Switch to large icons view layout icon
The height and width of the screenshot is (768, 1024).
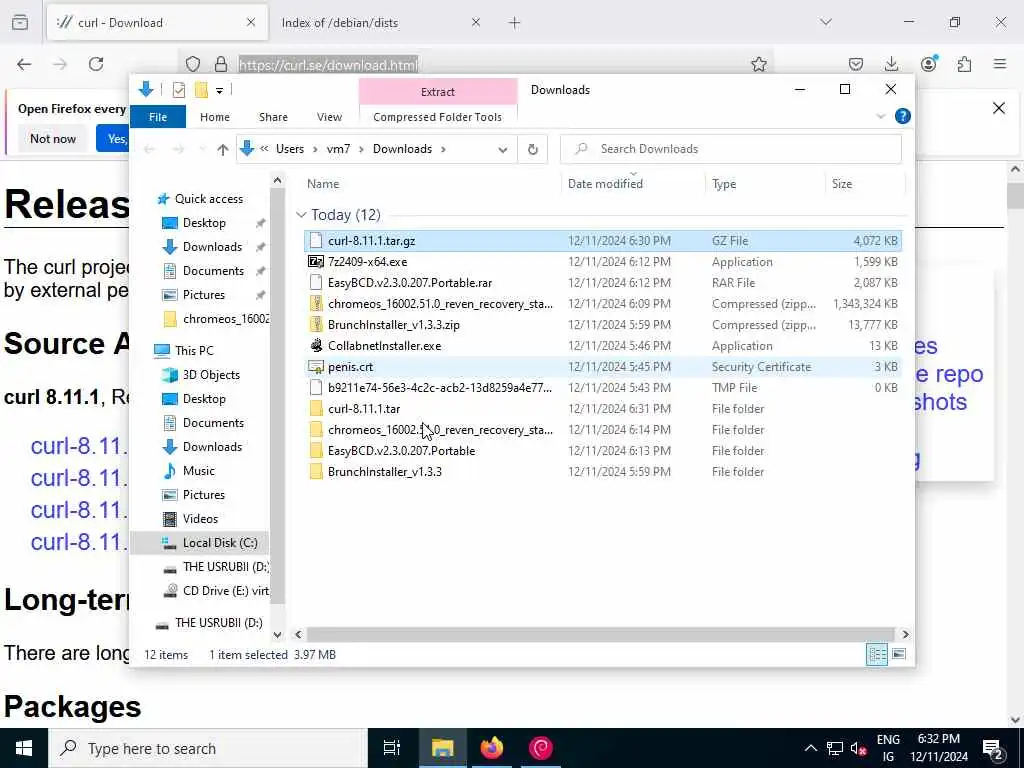[x=899, y=654]
